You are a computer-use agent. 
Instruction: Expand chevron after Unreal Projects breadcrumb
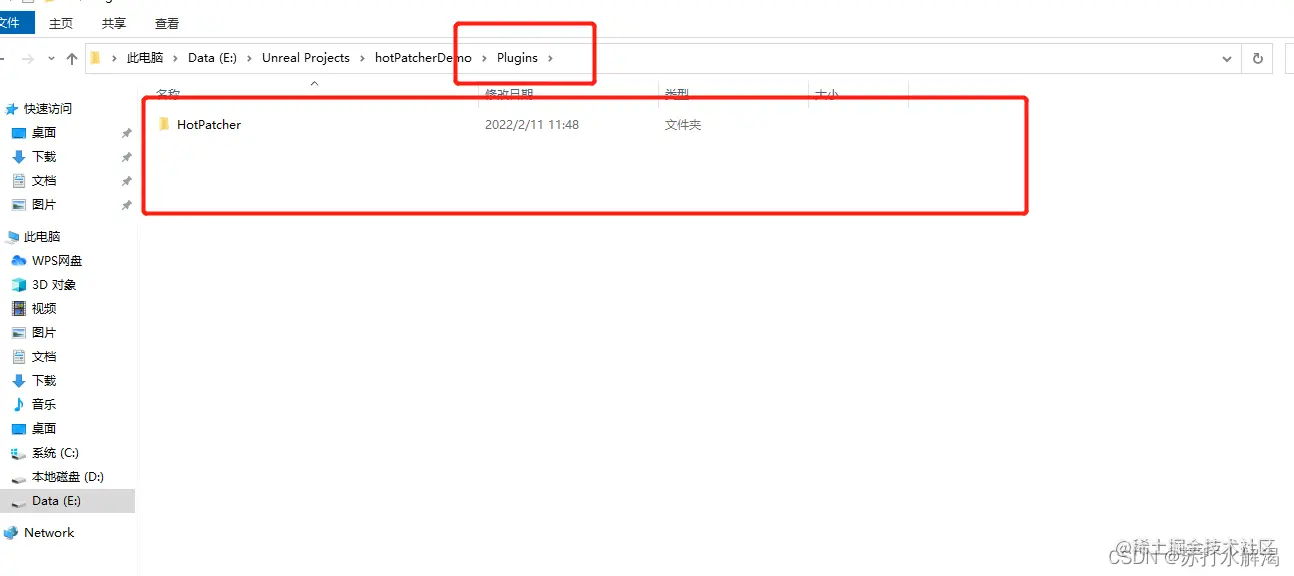[362, 58]
